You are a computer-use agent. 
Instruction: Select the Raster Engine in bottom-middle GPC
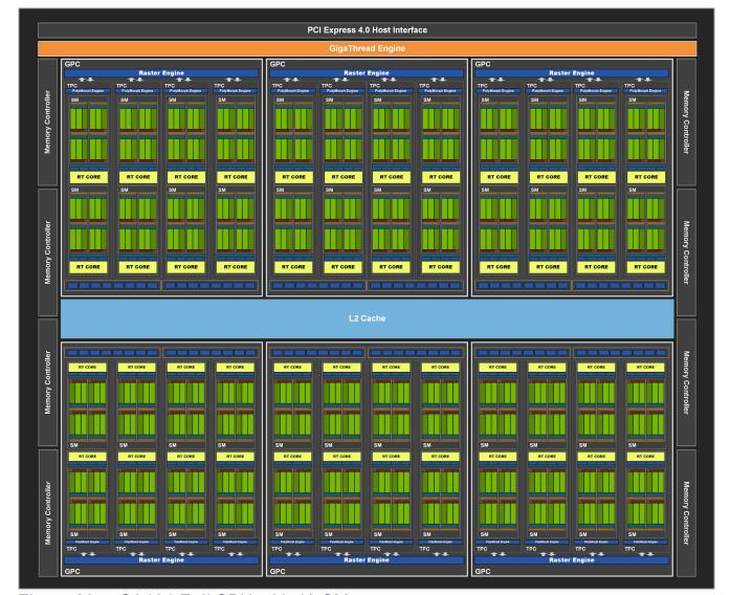[x=367, y=560]
